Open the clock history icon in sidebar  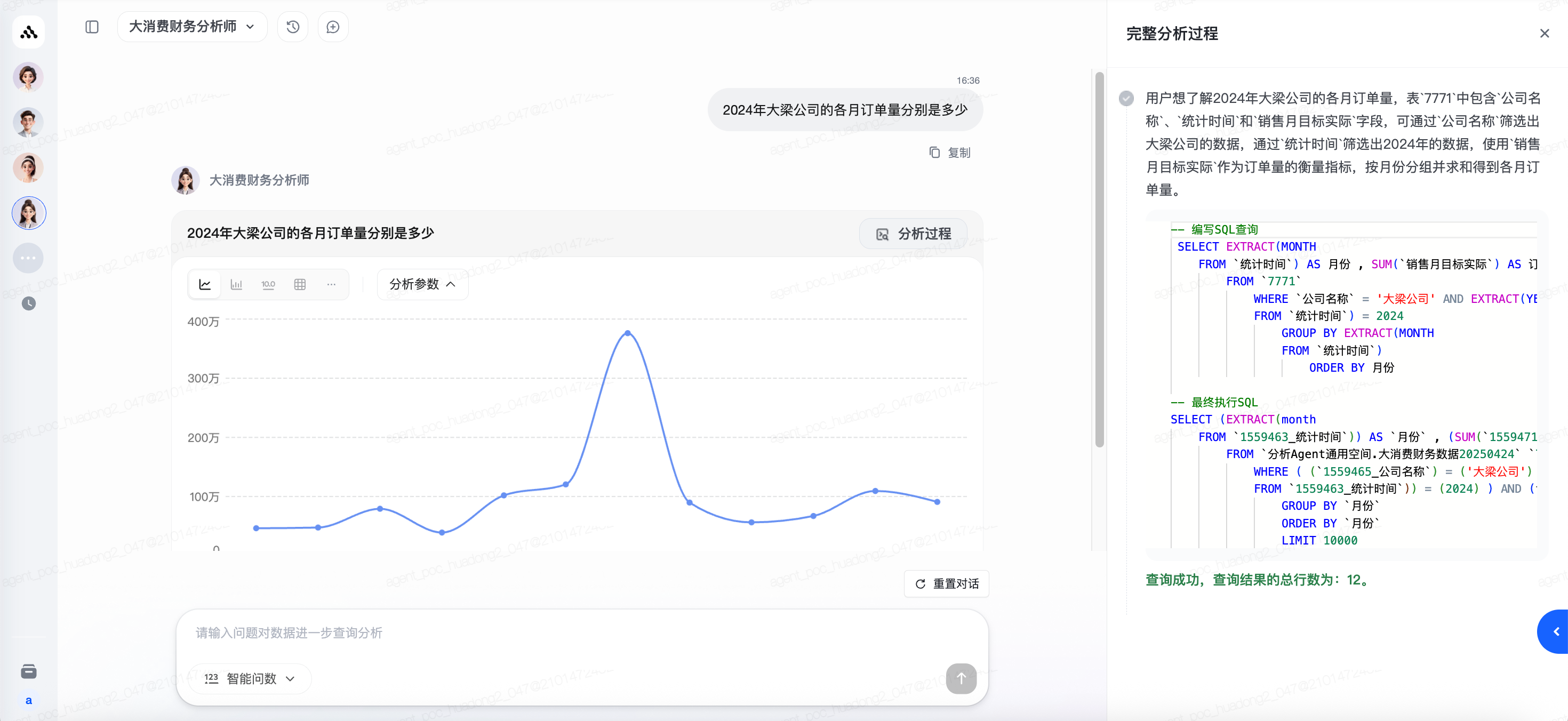[29, 303]
